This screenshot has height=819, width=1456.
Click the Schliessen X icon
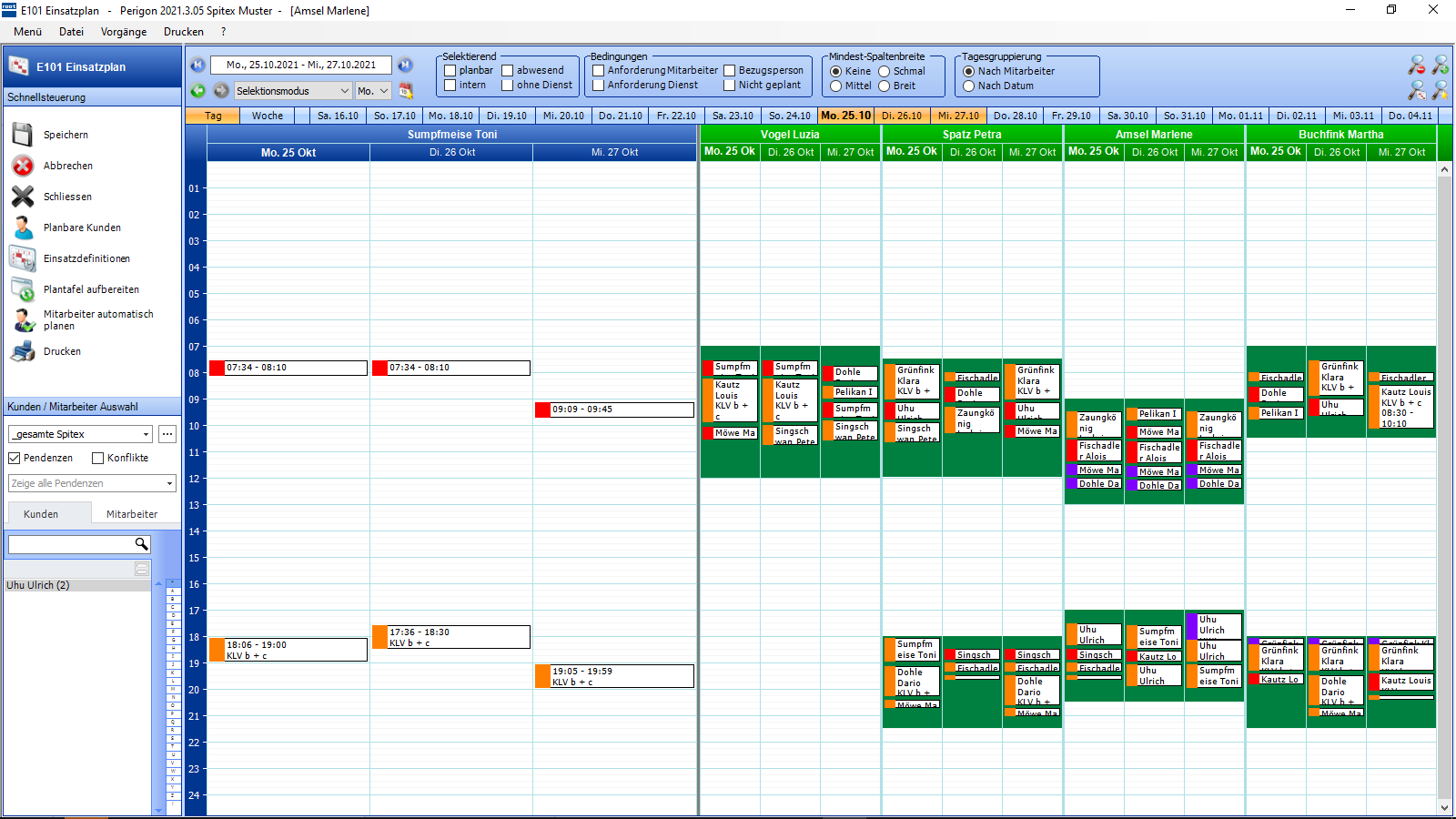(23, 197)
